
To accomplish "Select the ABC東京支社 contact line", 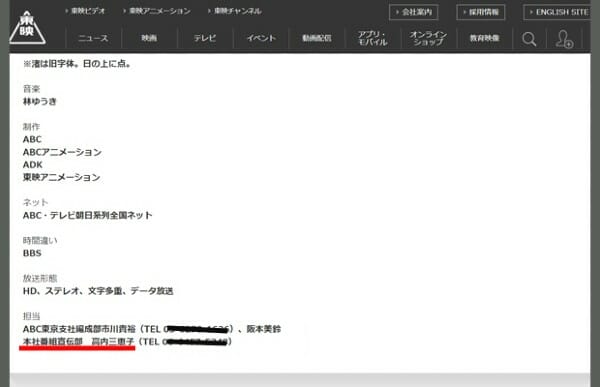I will tap(152, 329).
